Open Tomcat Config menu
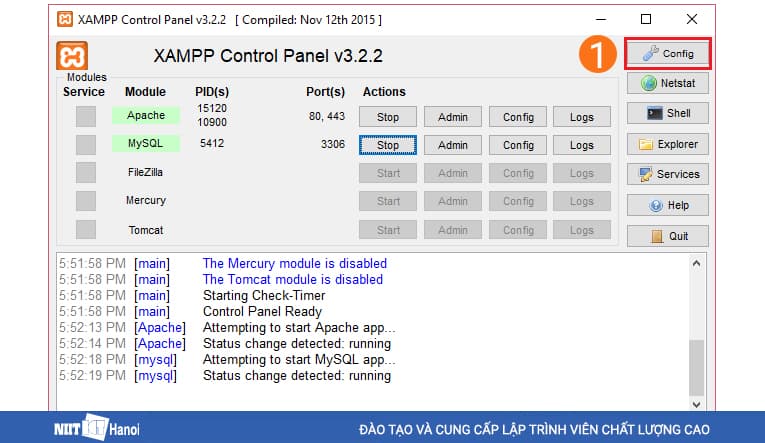This screenshot has width=765, height=443. [518, 230]
